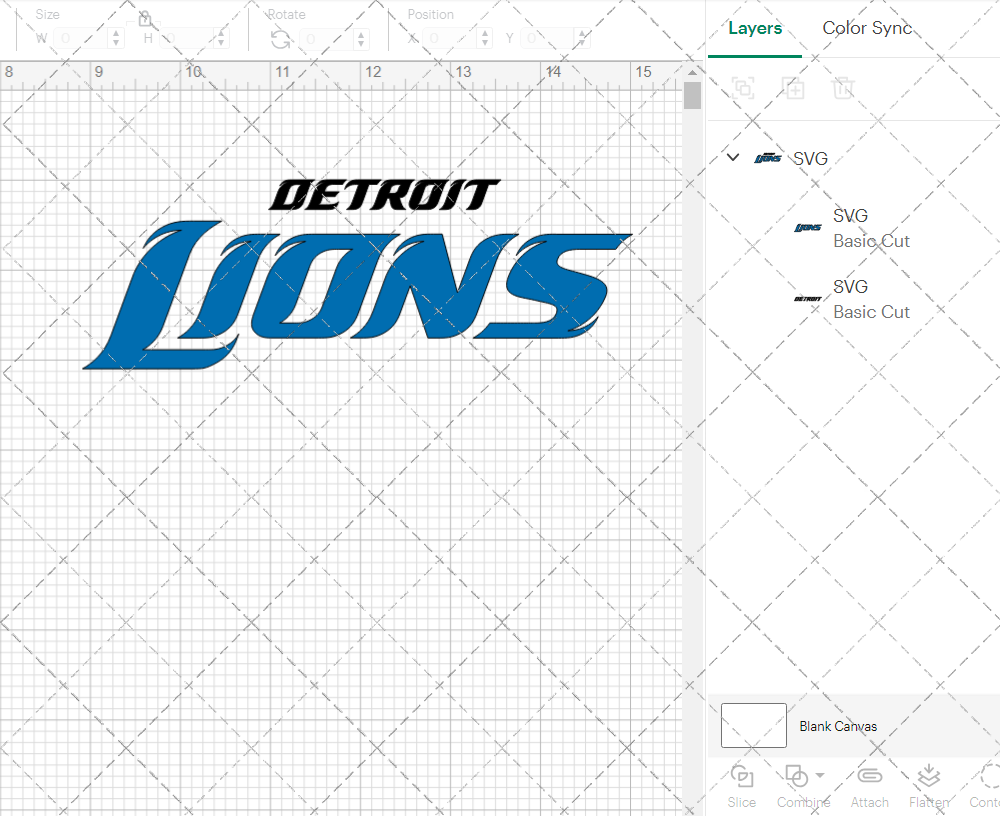
Task: Open the Color Sync tab
Action: (x=867, y=28)
